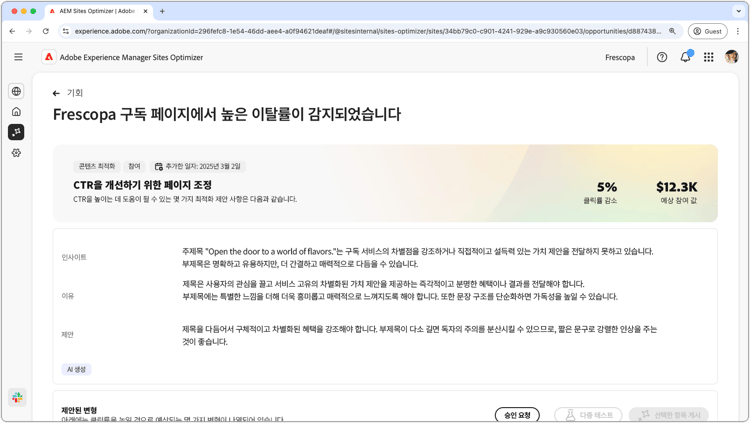
Task: Click the macOS green maximize window button
Action: pyautogui.click(x=33, y=11)
